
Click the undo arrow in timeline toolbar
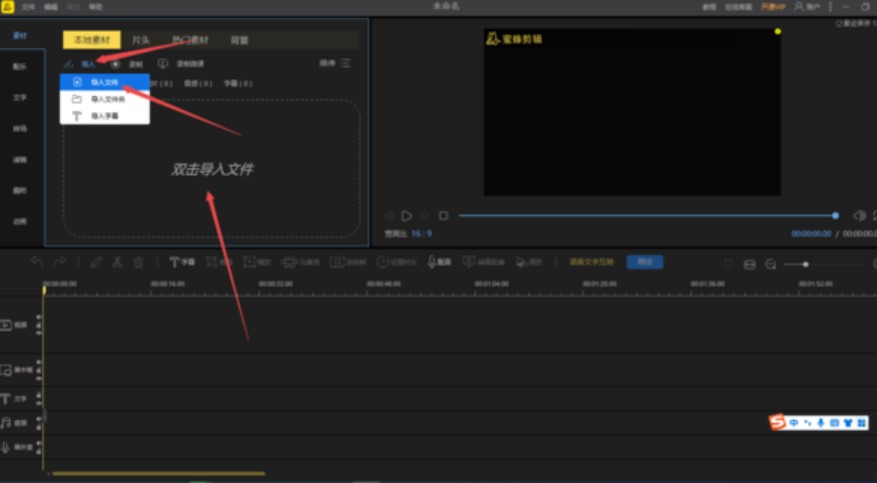tap(37, 262)
